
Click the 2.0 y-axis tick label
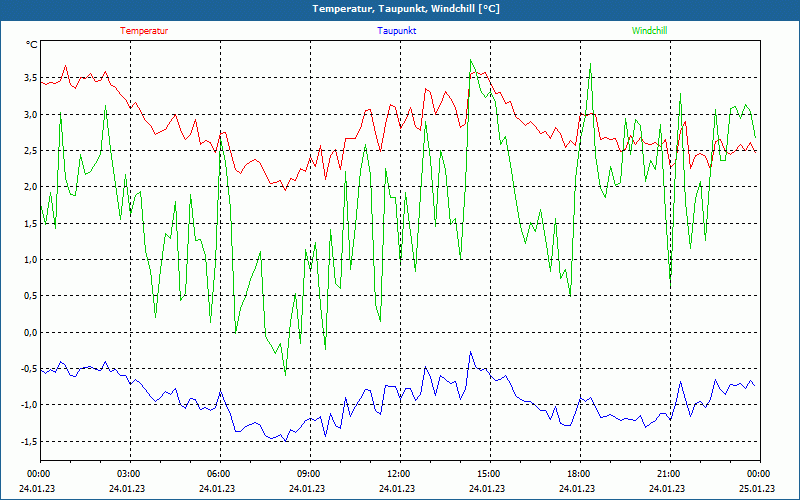30,187
